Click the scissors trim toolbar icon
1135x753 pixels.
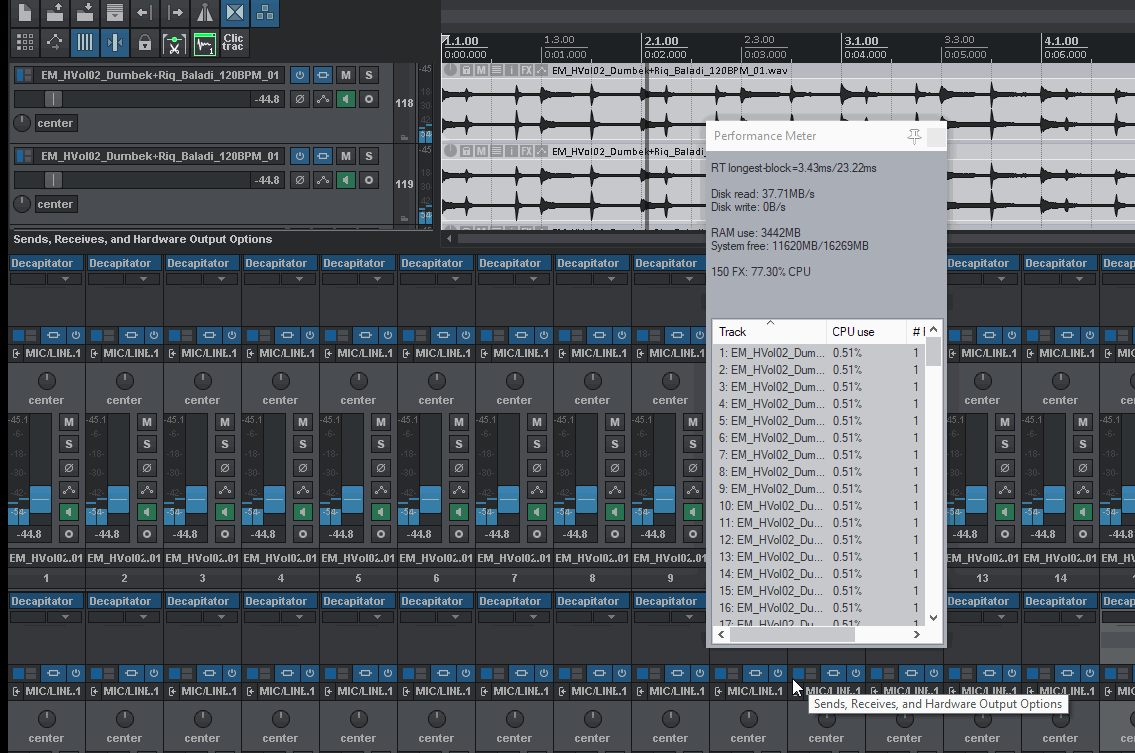[x=174, y=44]
